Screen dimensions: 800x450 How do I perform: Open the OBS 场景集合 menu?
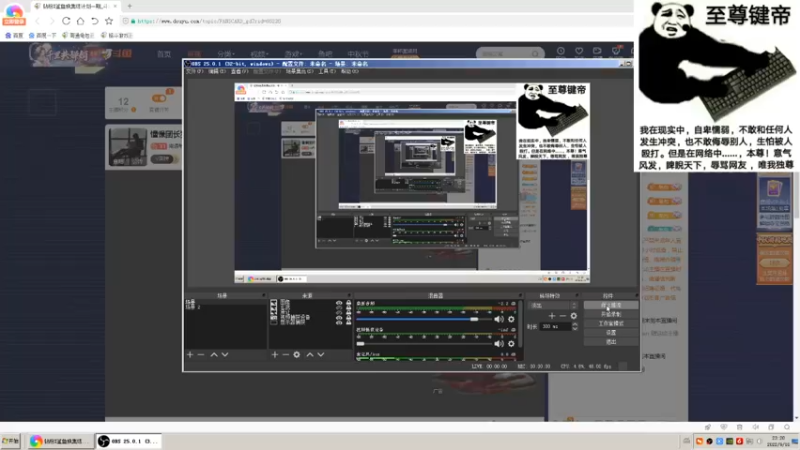(299, 71)
